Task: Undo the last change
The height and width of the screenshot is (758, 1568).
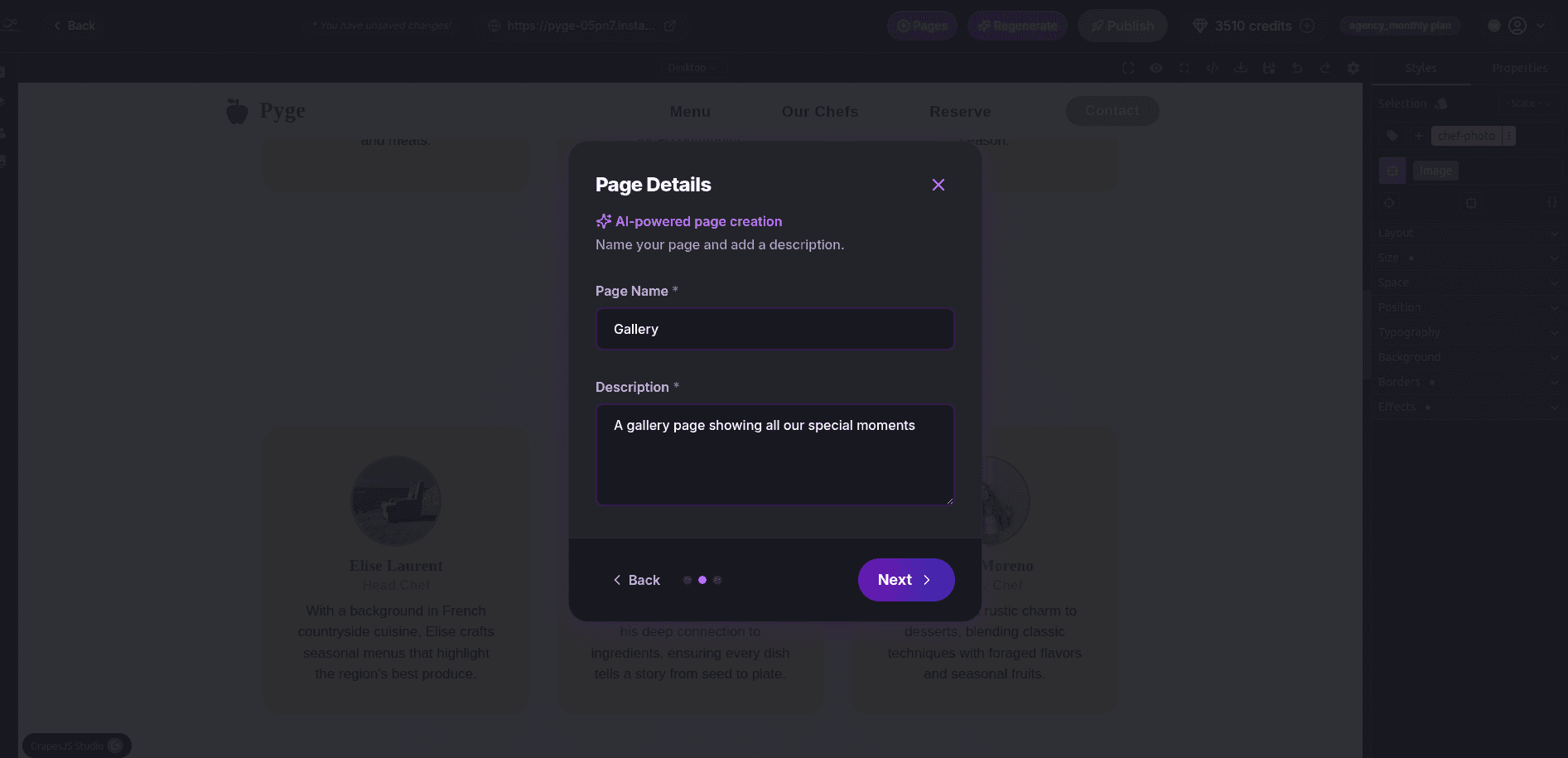Action: (1297, 68)
